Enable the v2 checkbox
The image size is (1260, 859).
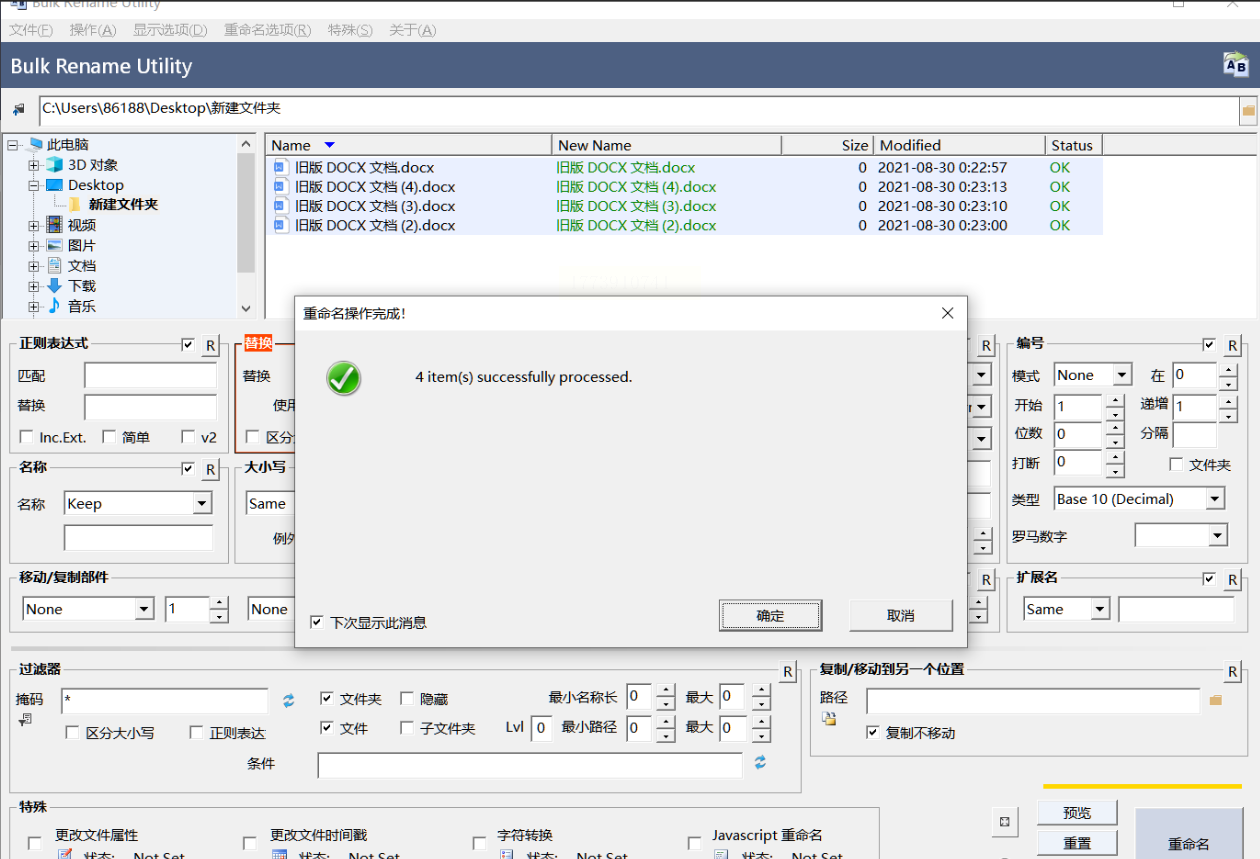coord(188,437)
